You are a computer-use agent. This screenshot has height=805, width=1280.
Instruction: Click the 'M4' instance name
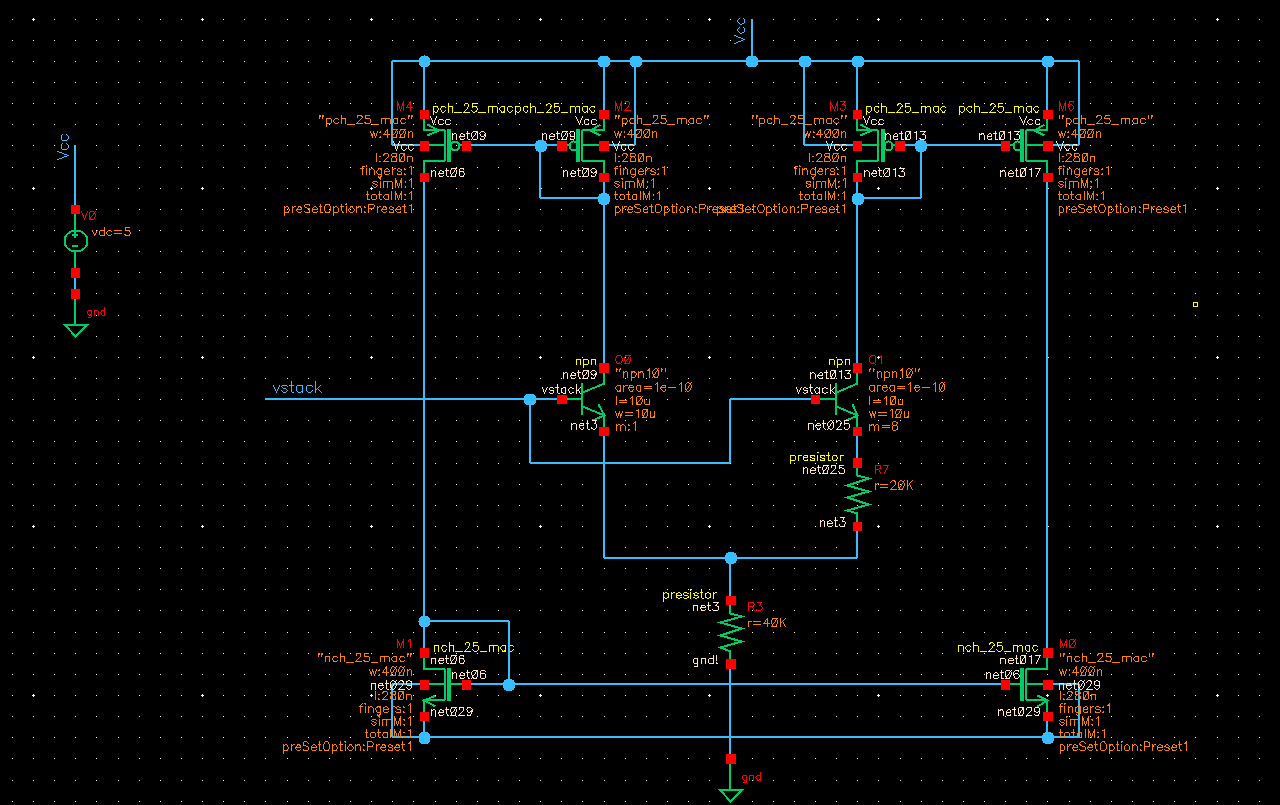pos(404,106)
